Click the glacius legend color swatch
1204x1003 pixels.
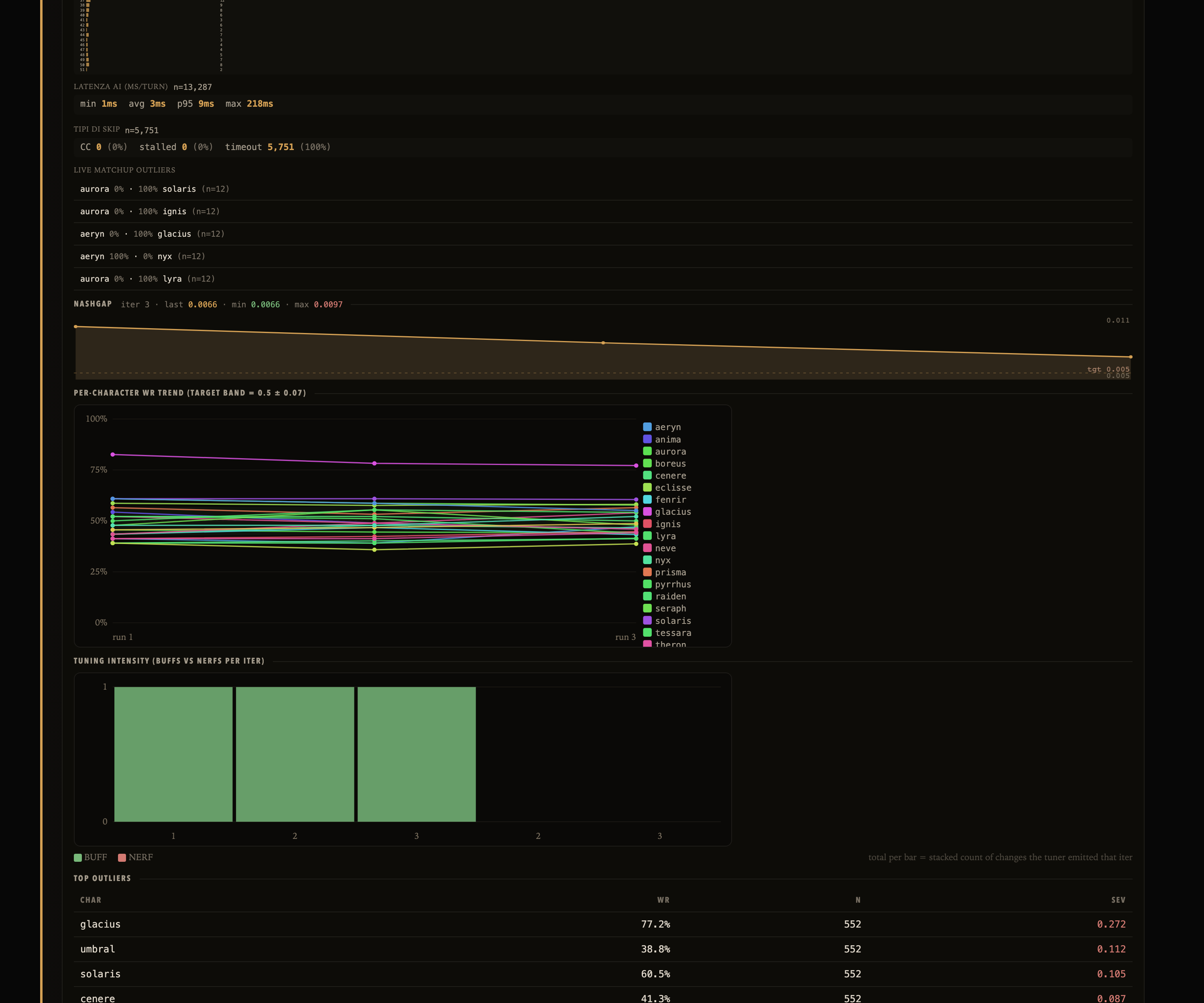[x=647, y=511]
